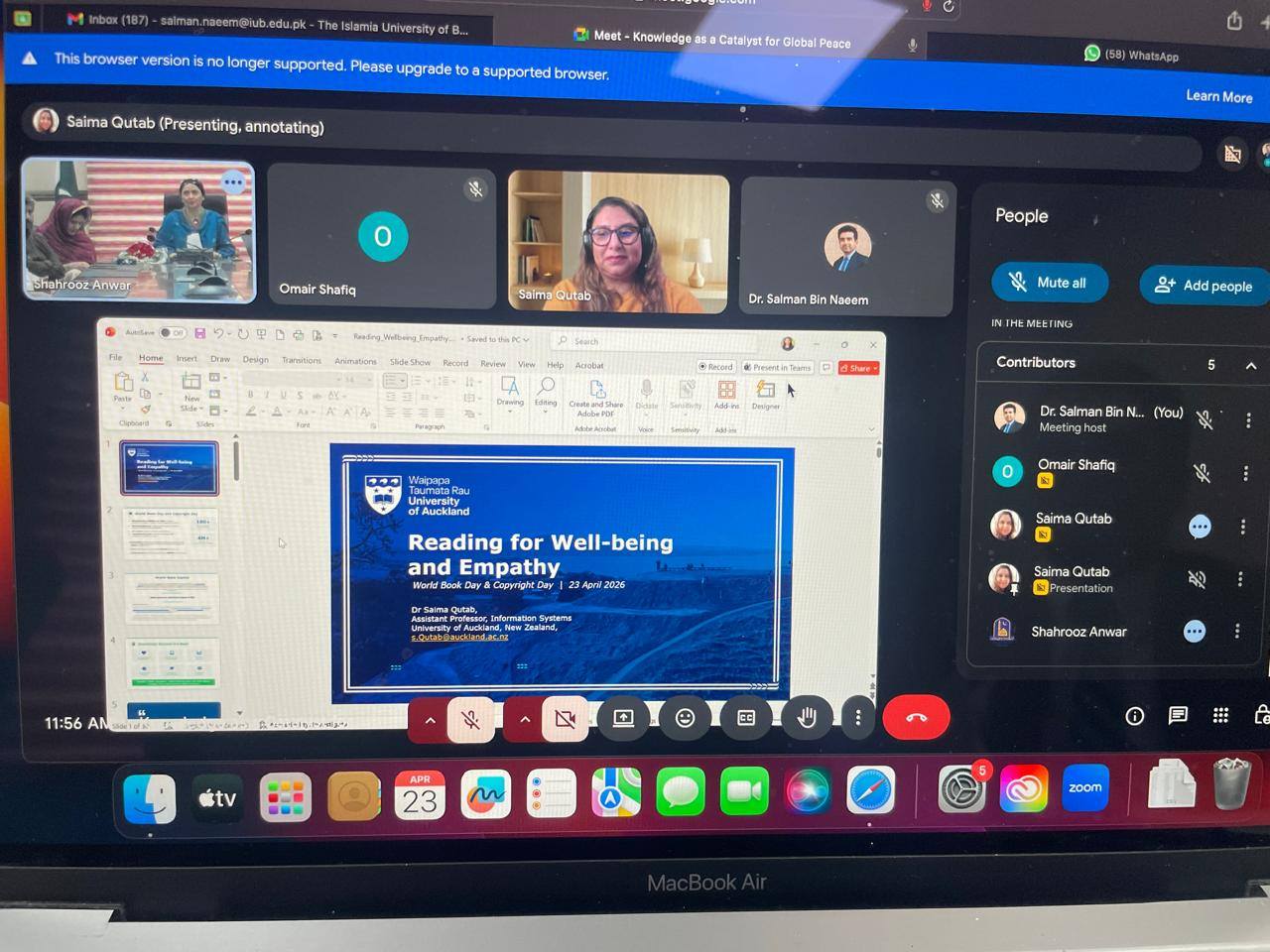Image resolution: width=1270 pixels, height=952 pixels.
Task: Open the emoji reactions button
Action: [685, 718]
